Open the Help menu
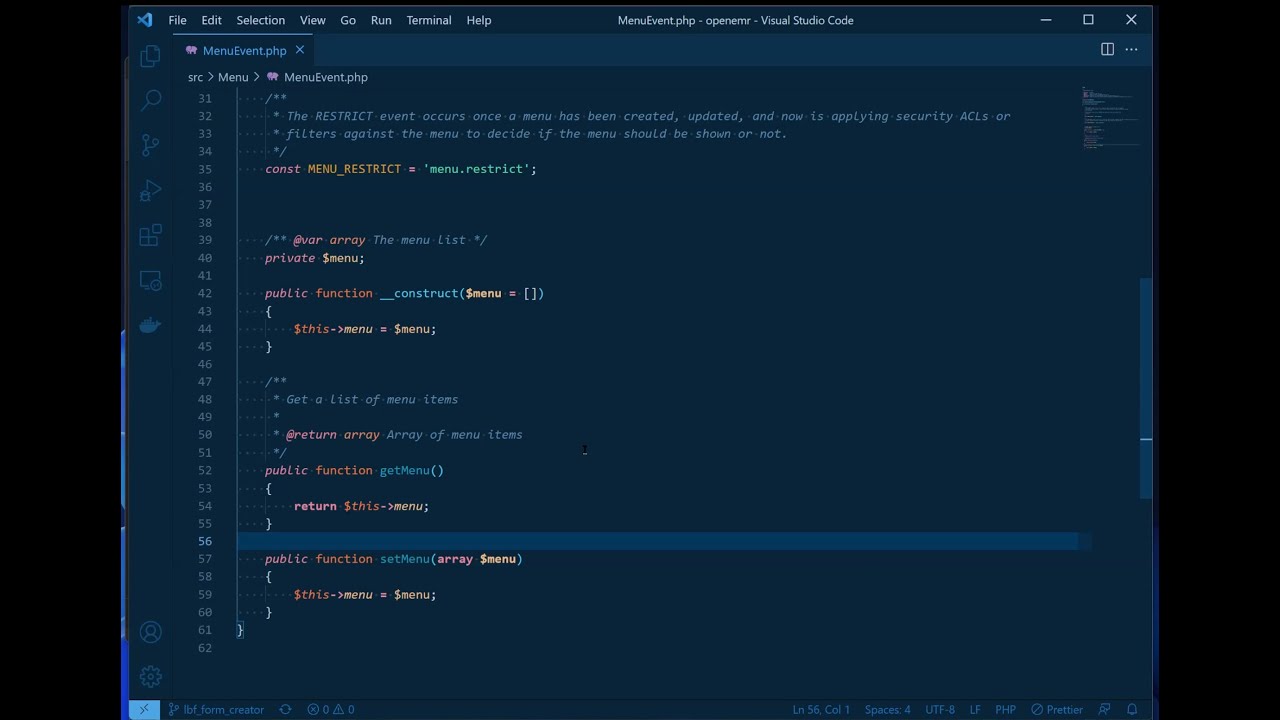The image size is (1280, 720). click(x=479, y=20)
